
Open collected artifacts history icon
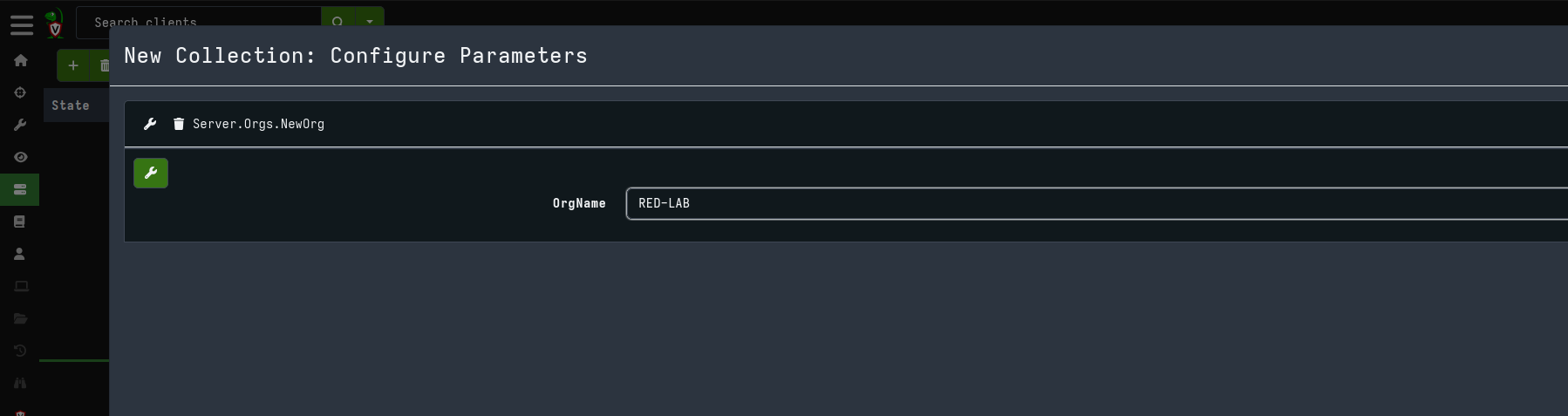[x=20, y=351]
